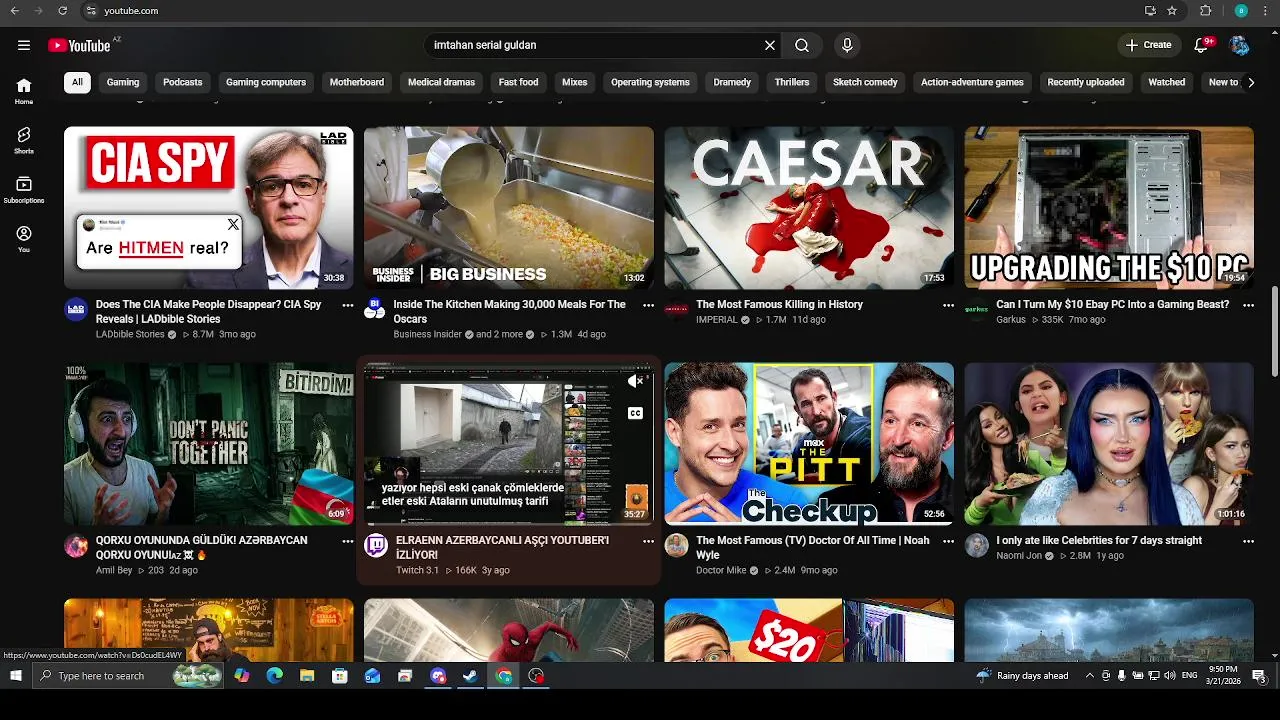Expand more category chips with the arrow
This screenshot has width=1280, height=720.
1250,82
